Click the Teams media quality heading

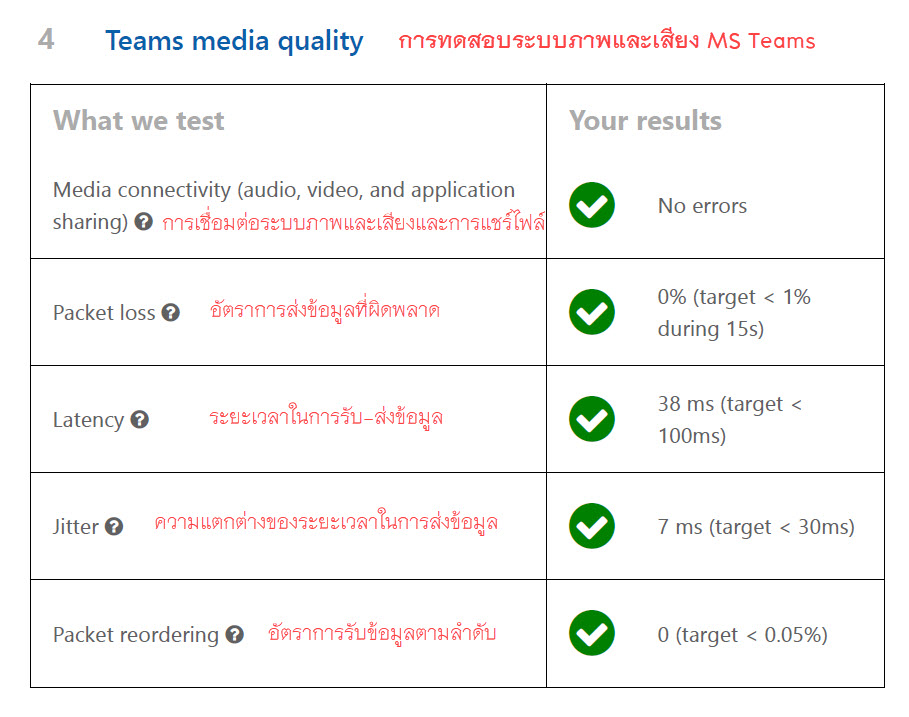pyautogui.click(x=234, y=41)
